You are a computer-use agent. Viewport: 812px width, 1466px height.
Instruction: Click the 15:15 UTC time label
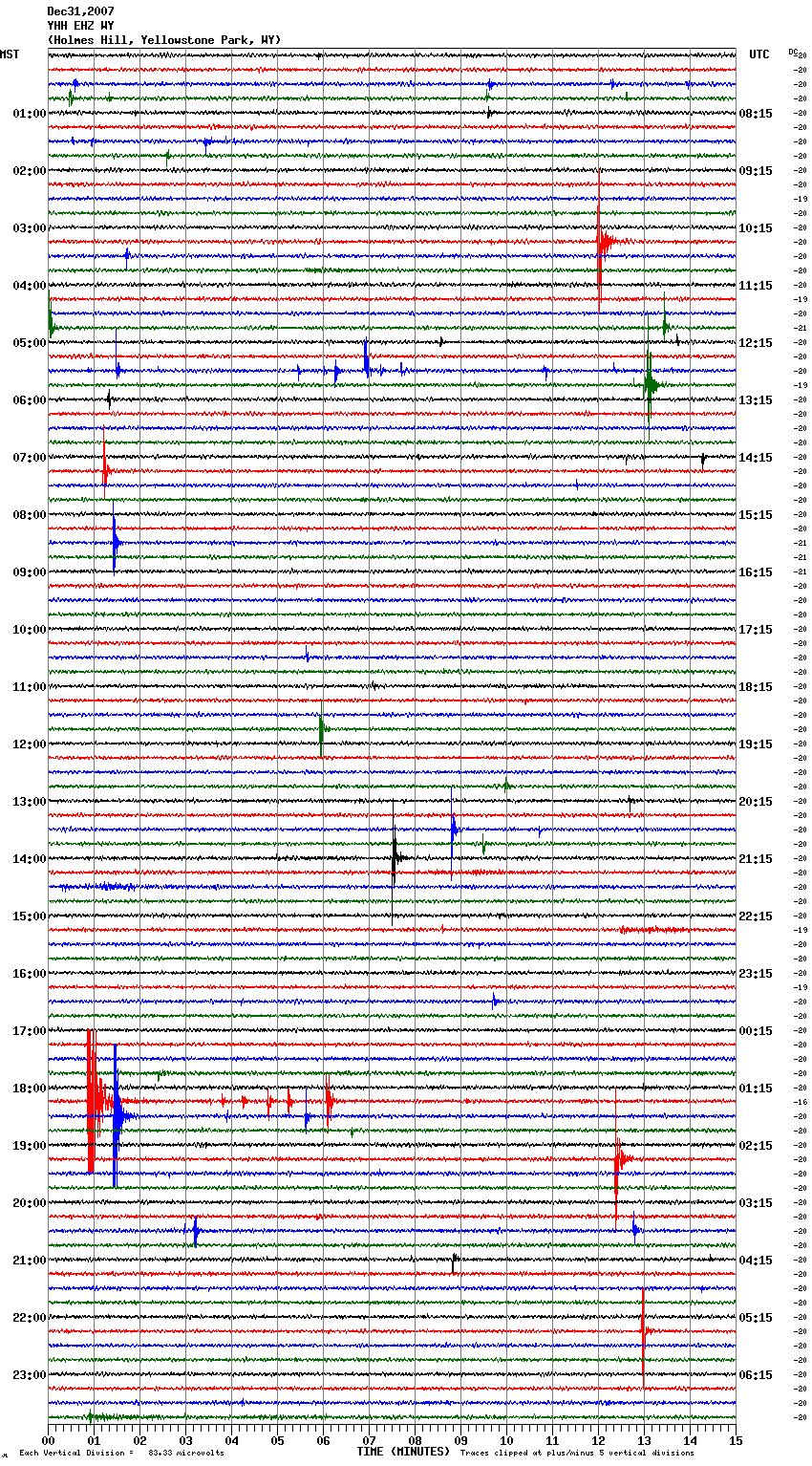click(756, 515)
